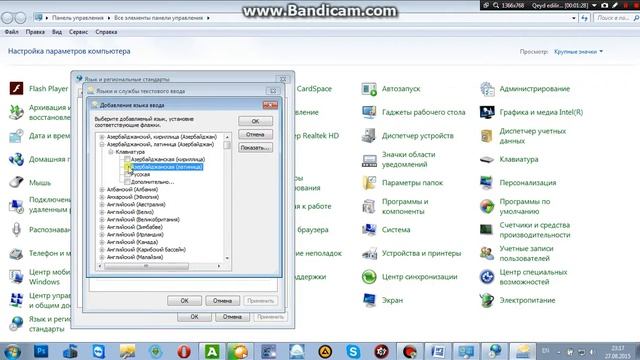Open the Мышь (Mouse) settings icon
Screen dimensions: 640x360
tap(30, 182)
